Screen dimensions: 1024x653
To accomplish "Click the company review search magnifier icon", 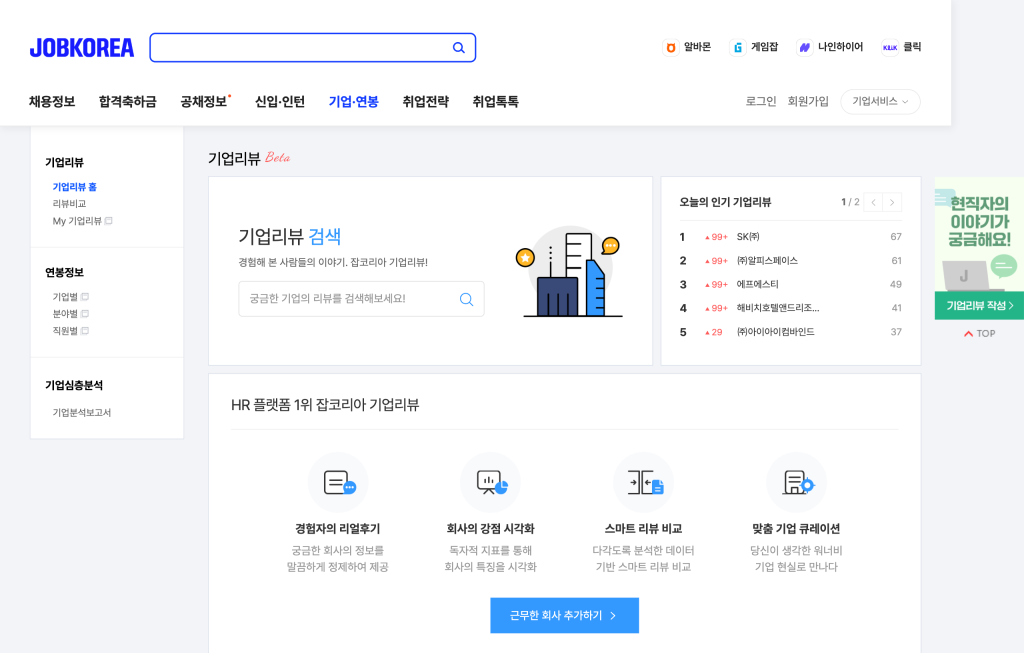I will click(466, 299).
